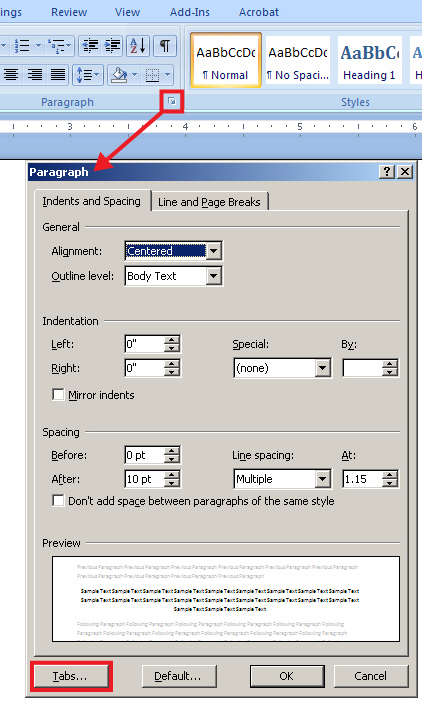Click the line spacing ribbon icon
This screenshot has width=422, height=703.
click(x=88, y=74)
